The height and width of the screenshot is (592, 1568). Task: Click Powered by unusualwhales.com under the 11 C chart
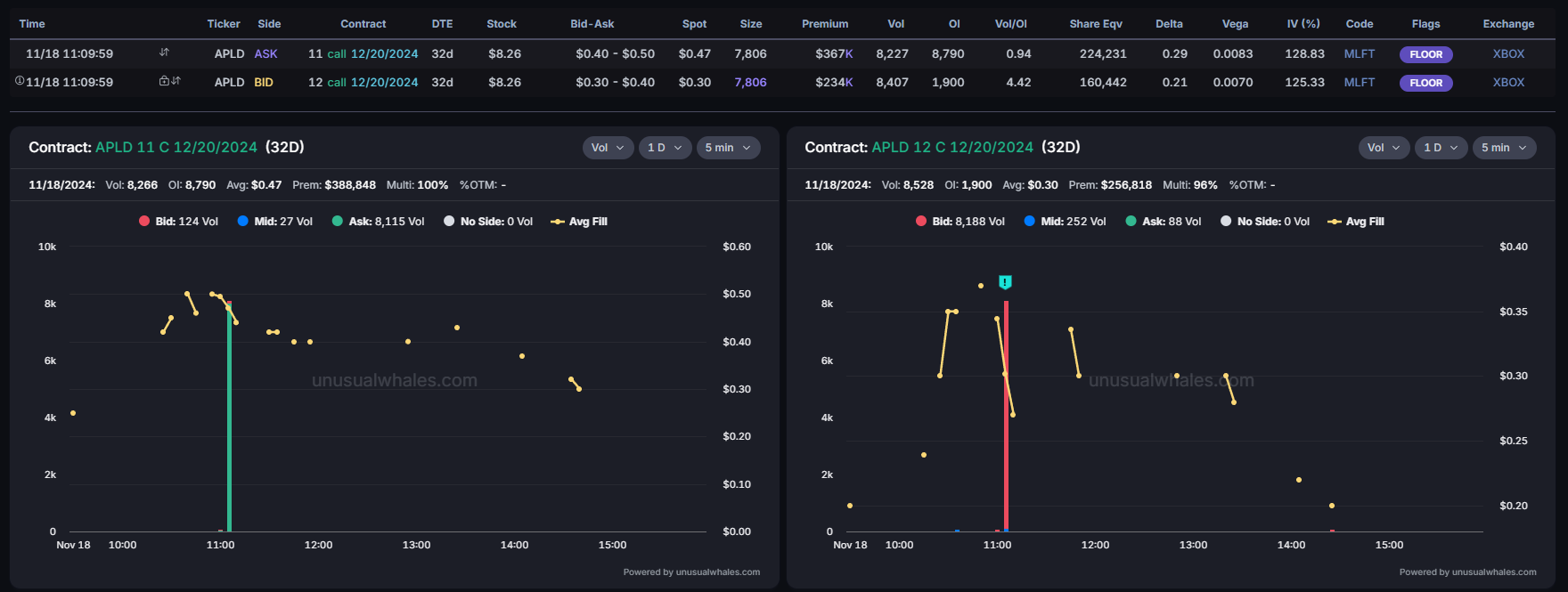click(x=691, y=572)
